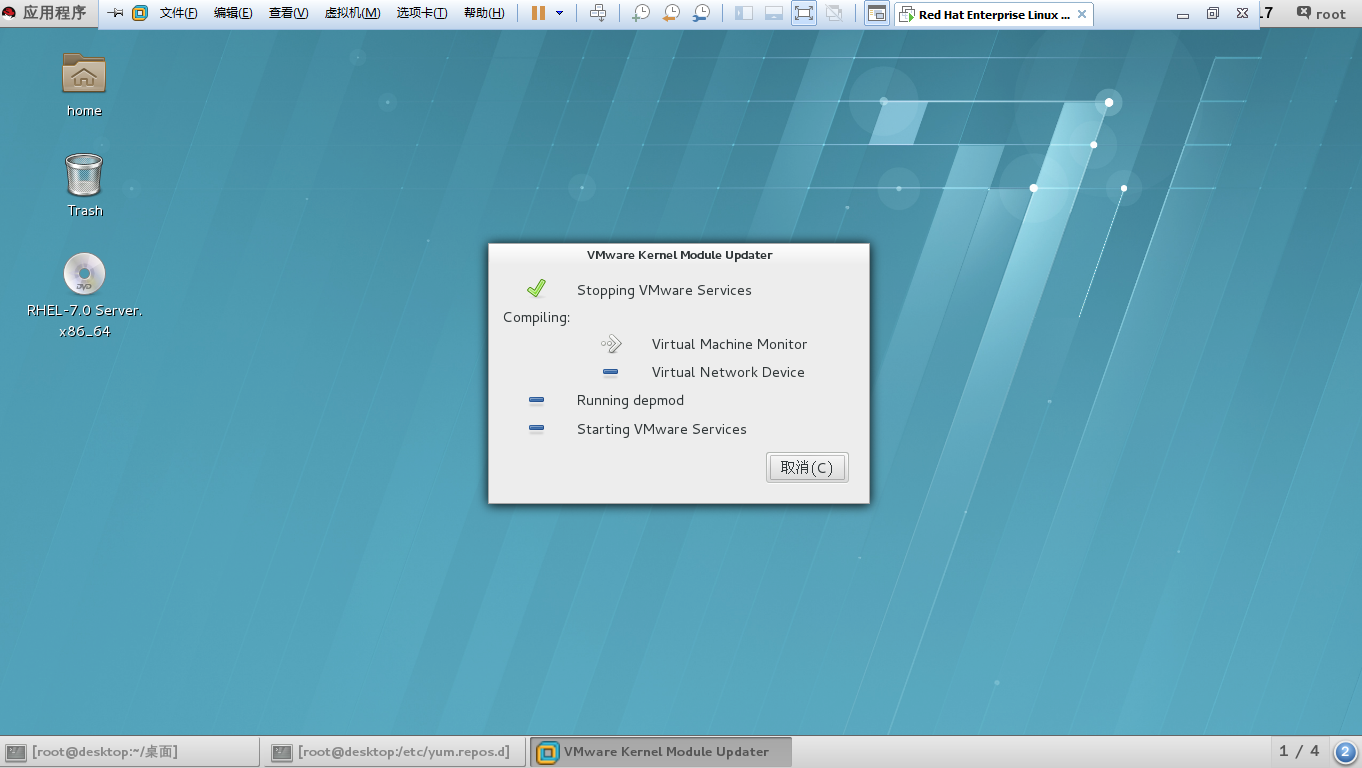Toggle full screen mode icon
The width and height of the screenshot is (1362, 768).
pyautogui.click(x=804, y=13)
